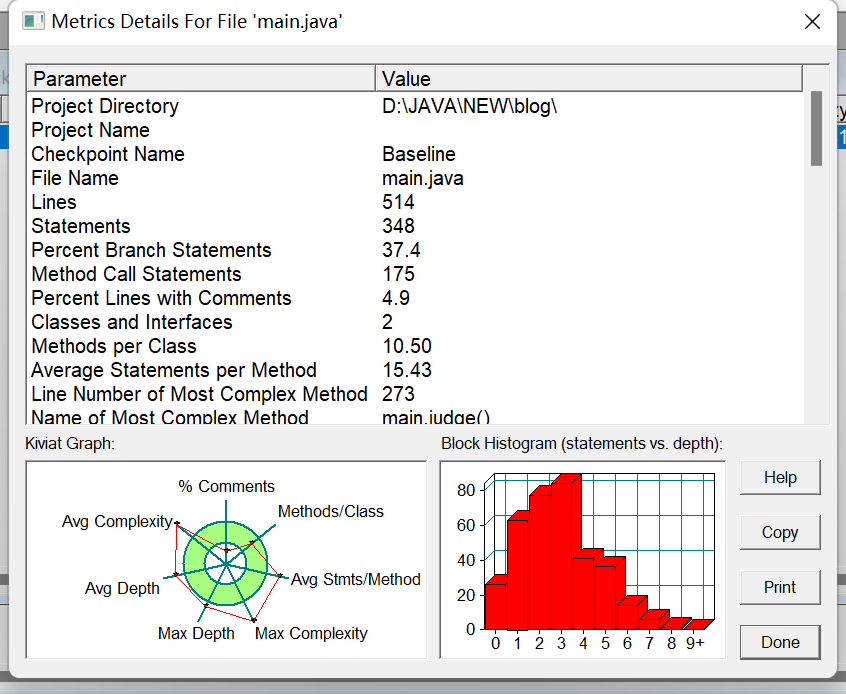Click the Methods/Class axis label
This screenshot has width=846, height=694.
tap(331, 512)
